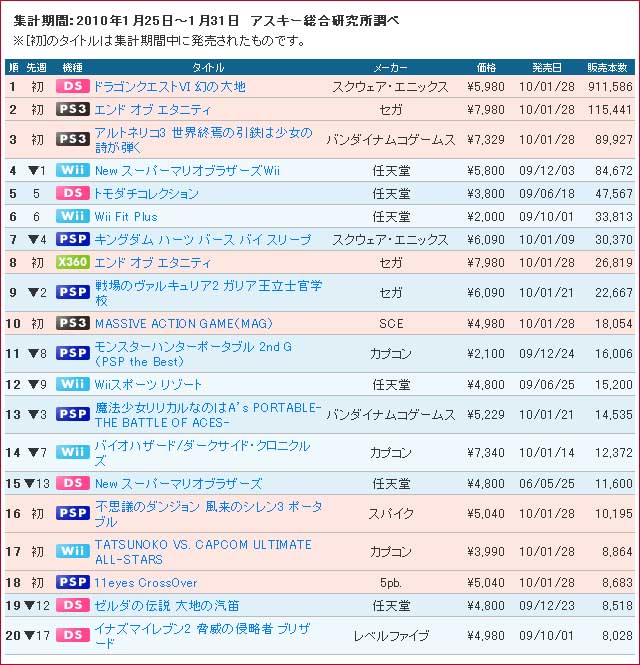Image resolution: width=640 pixels, height=665 pixels.
Task: Open the Wiiスポーツ リゾート link
Action: point(148,385)
